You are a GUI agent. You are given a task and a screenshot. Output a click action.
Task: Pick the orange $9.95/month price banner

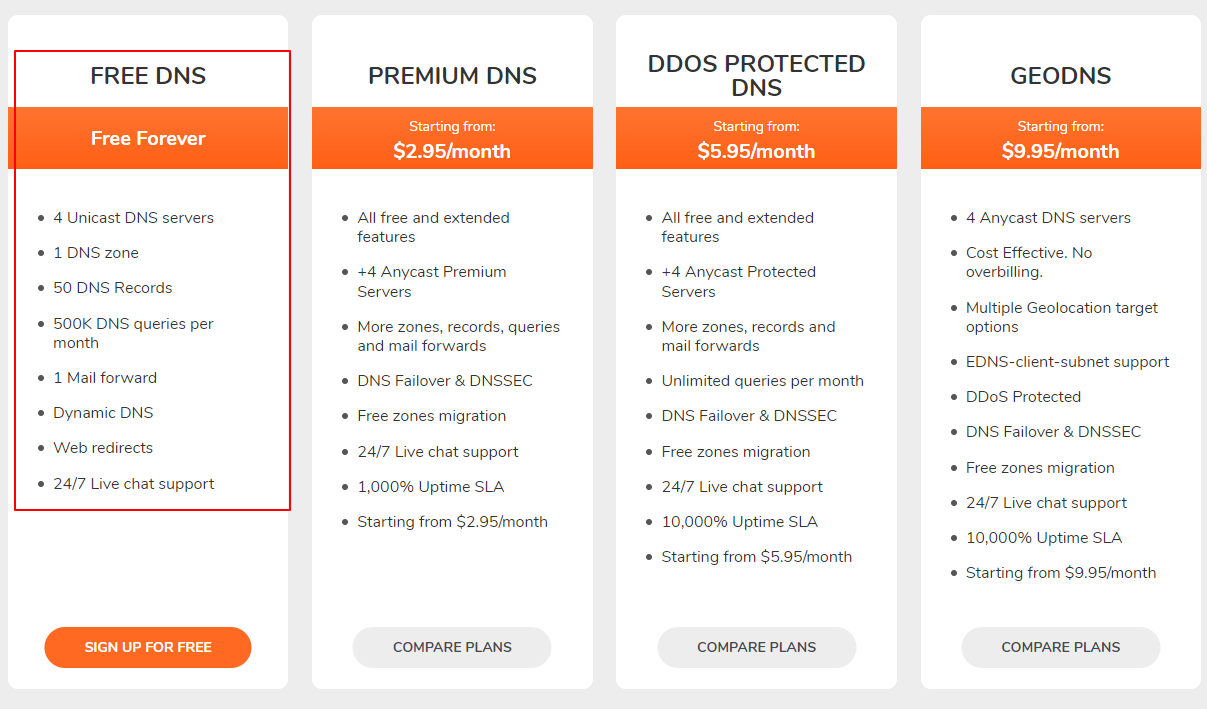click(x=1060, y=139)
